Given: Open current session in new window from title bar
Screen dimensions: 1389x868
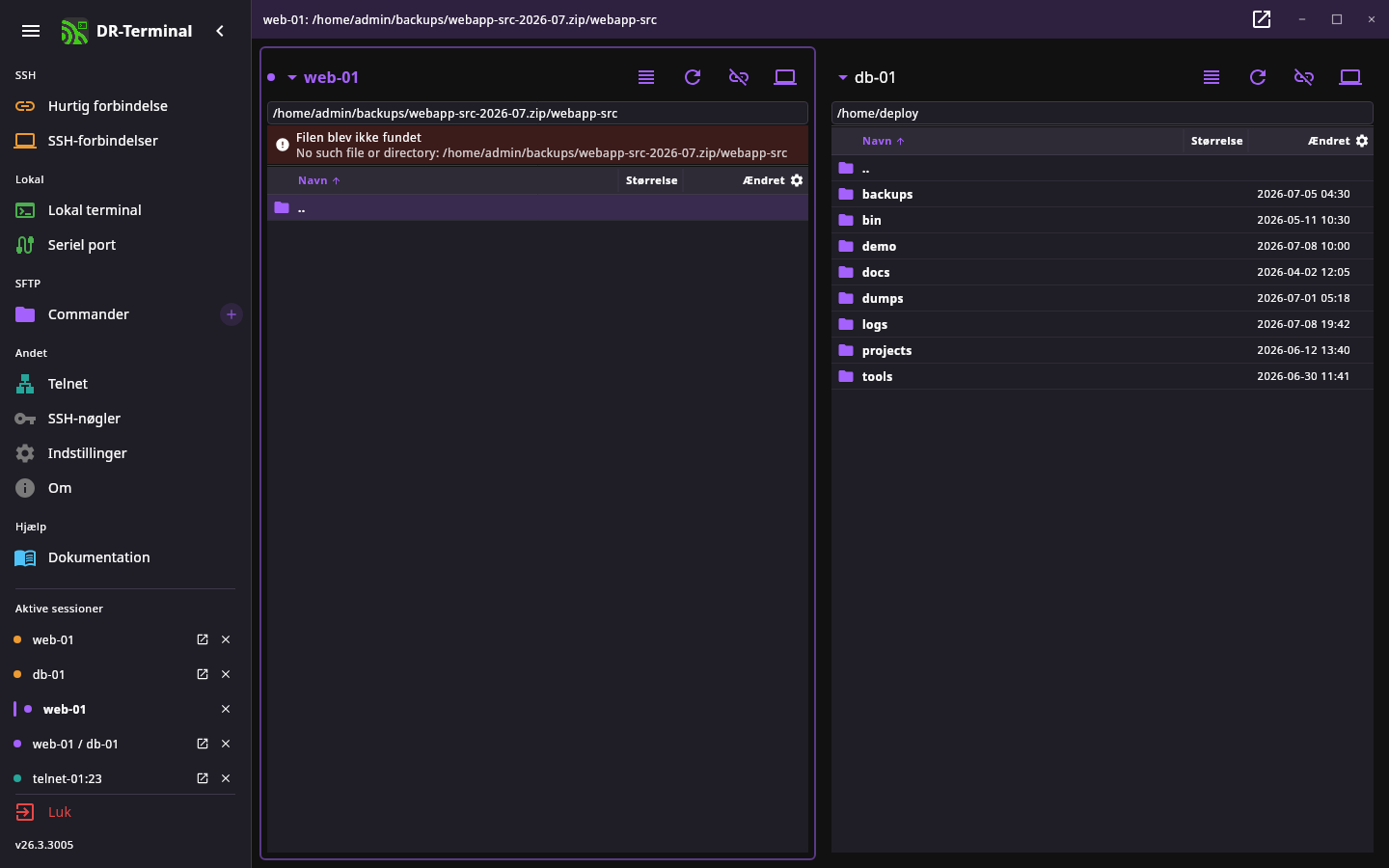Looking at the screenshot, I should (1262, 19).
